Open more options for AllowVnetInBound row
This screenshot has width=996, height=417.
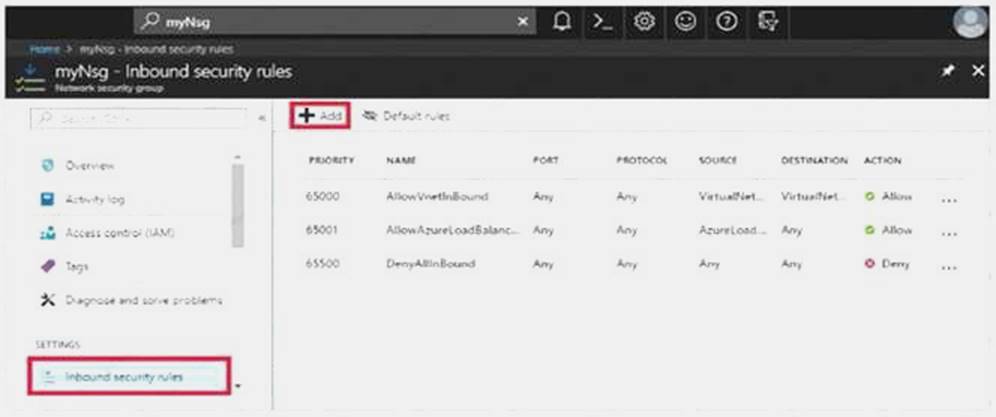point(949,200)
